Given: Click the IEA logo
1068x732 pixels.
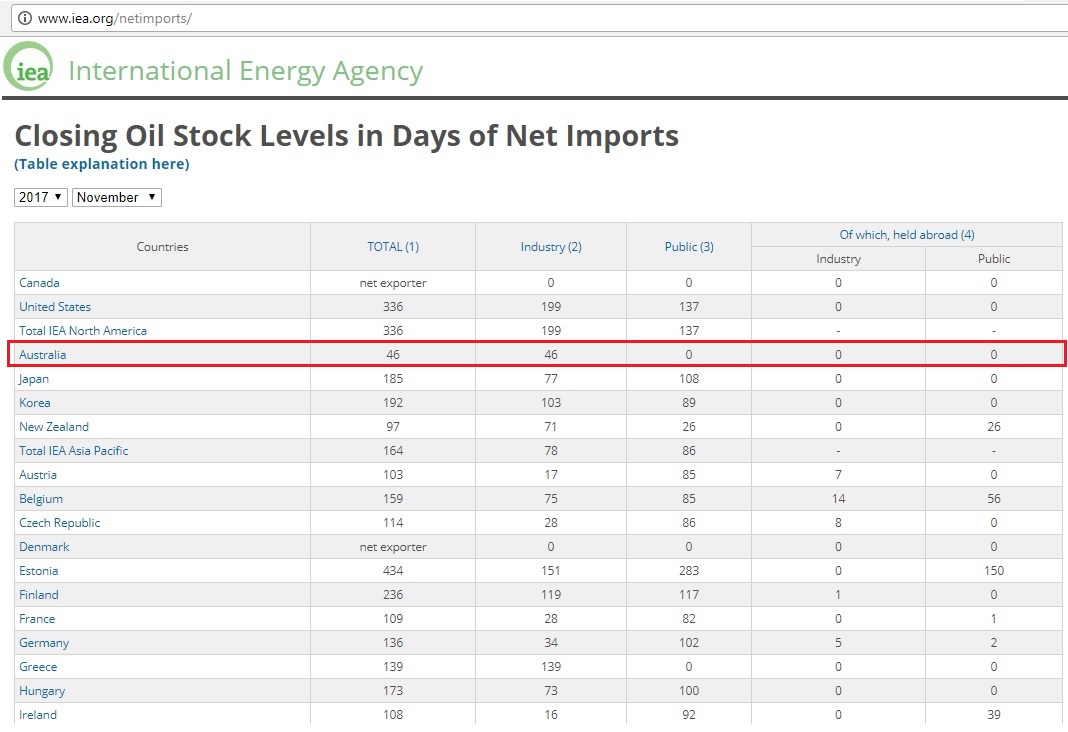Looking at the screenshot, I should 29,67.
